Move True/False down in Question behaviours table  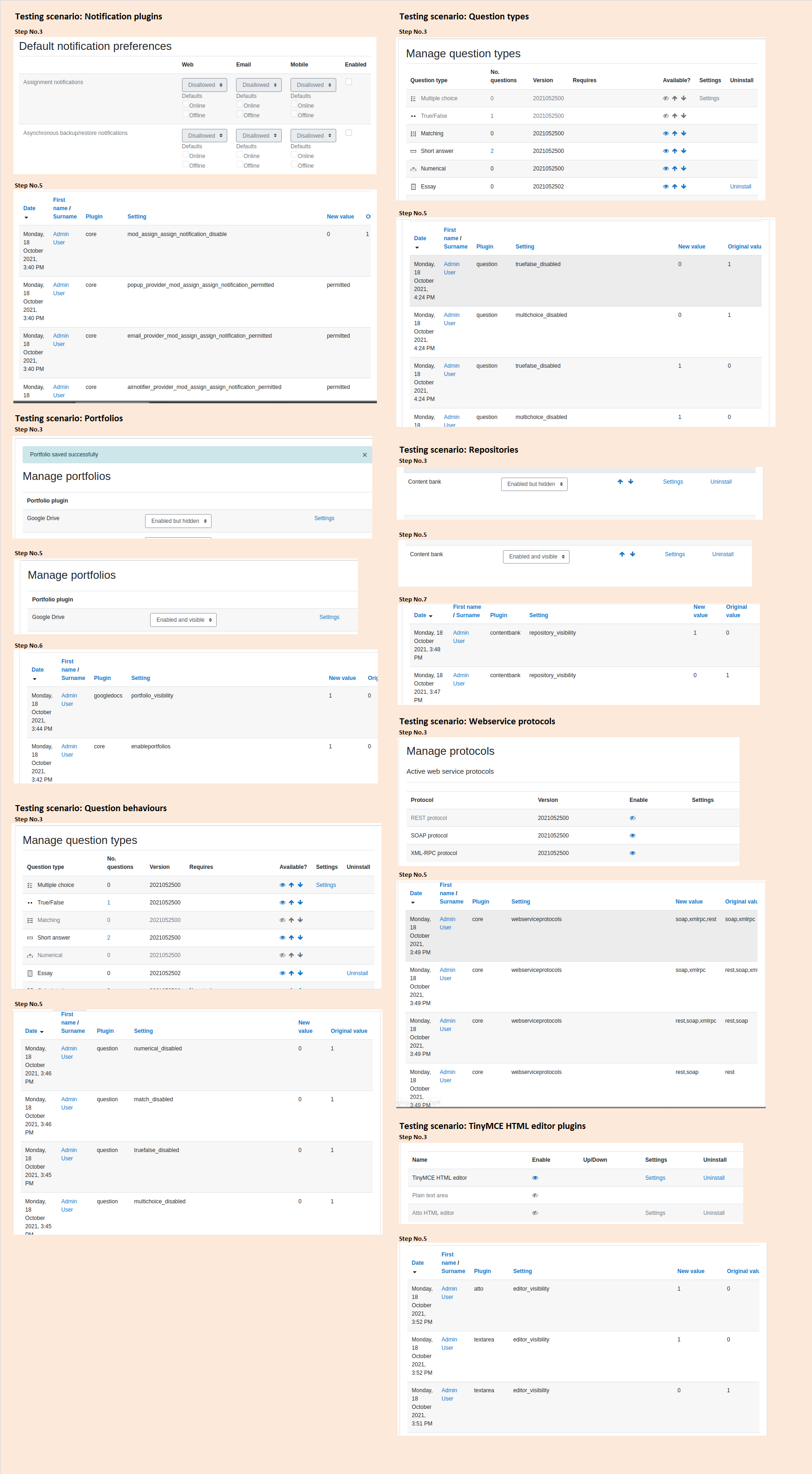[x=300, y=903]
